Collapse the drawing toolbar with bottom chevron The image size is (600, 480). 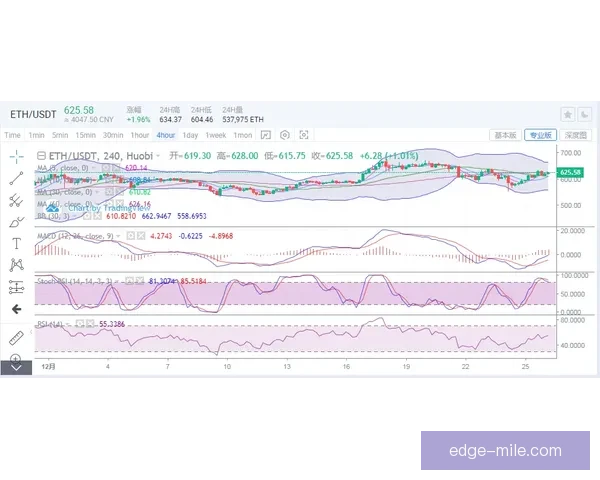pyautogui.click(x=16, y=368)
